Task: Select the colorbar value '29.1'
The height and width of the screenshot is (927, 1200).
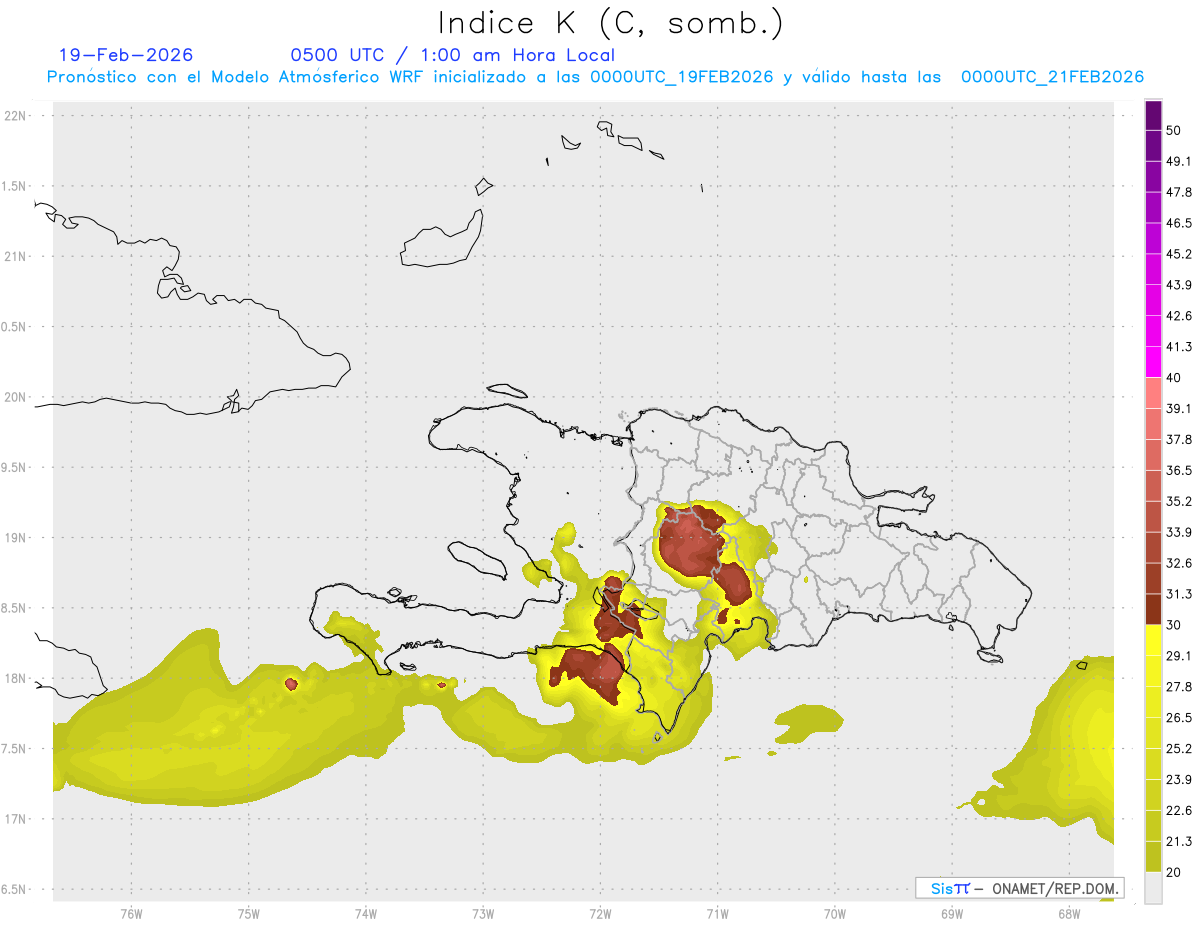Action: coord(1179,656)
